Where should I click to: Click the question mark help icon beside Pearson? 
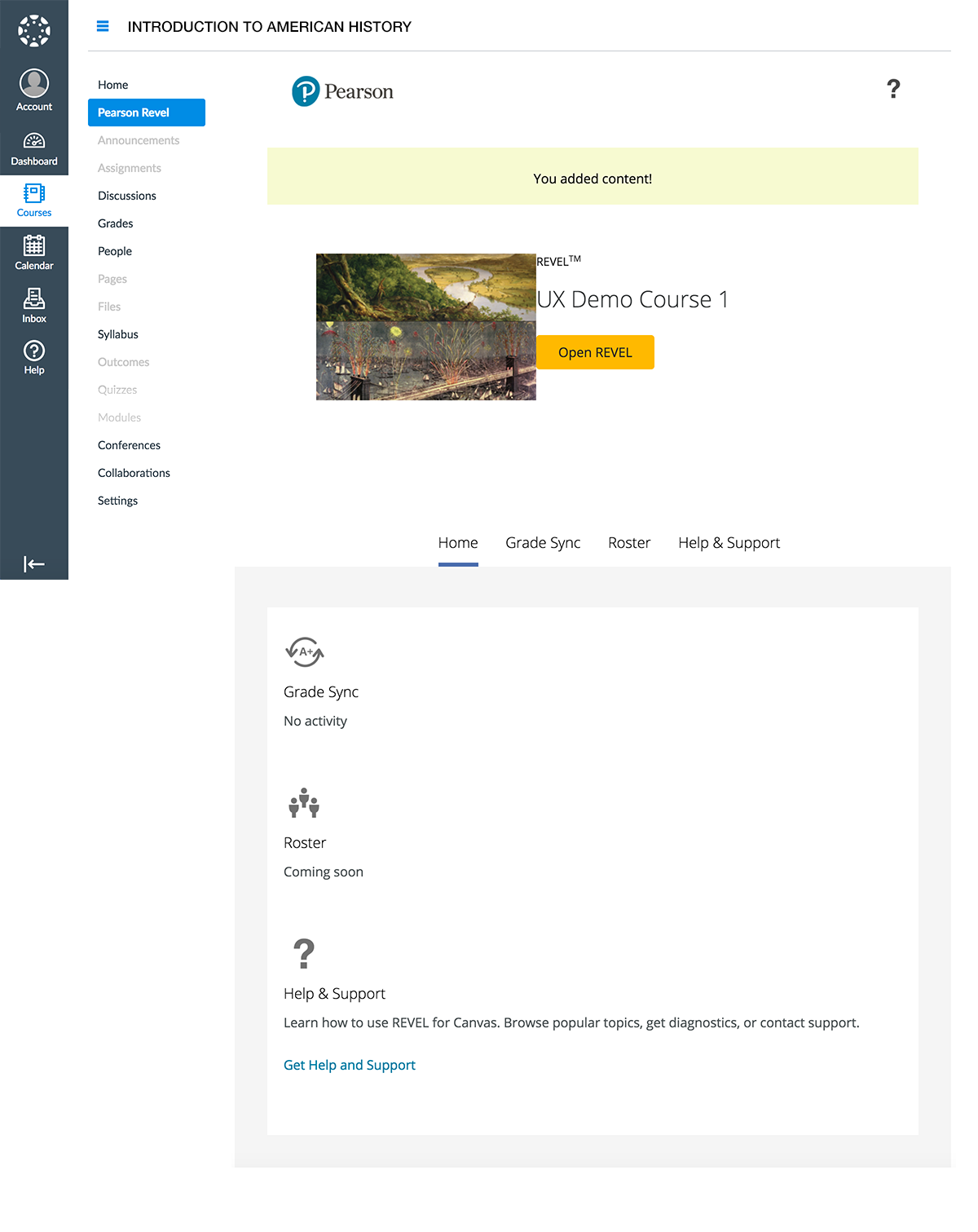coord(893,89)
